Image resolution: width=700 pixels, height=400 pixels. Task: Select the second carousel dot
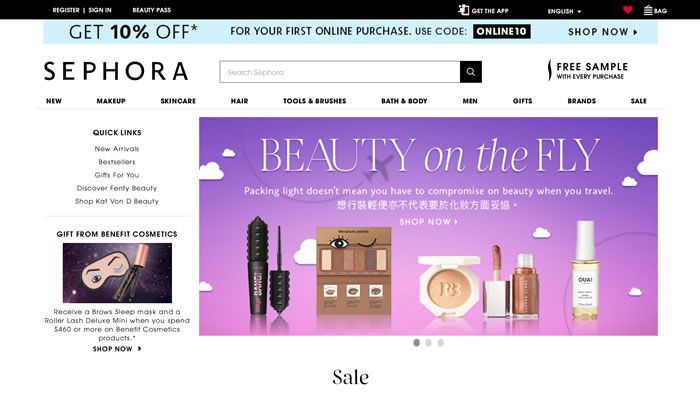pos(429,342)
